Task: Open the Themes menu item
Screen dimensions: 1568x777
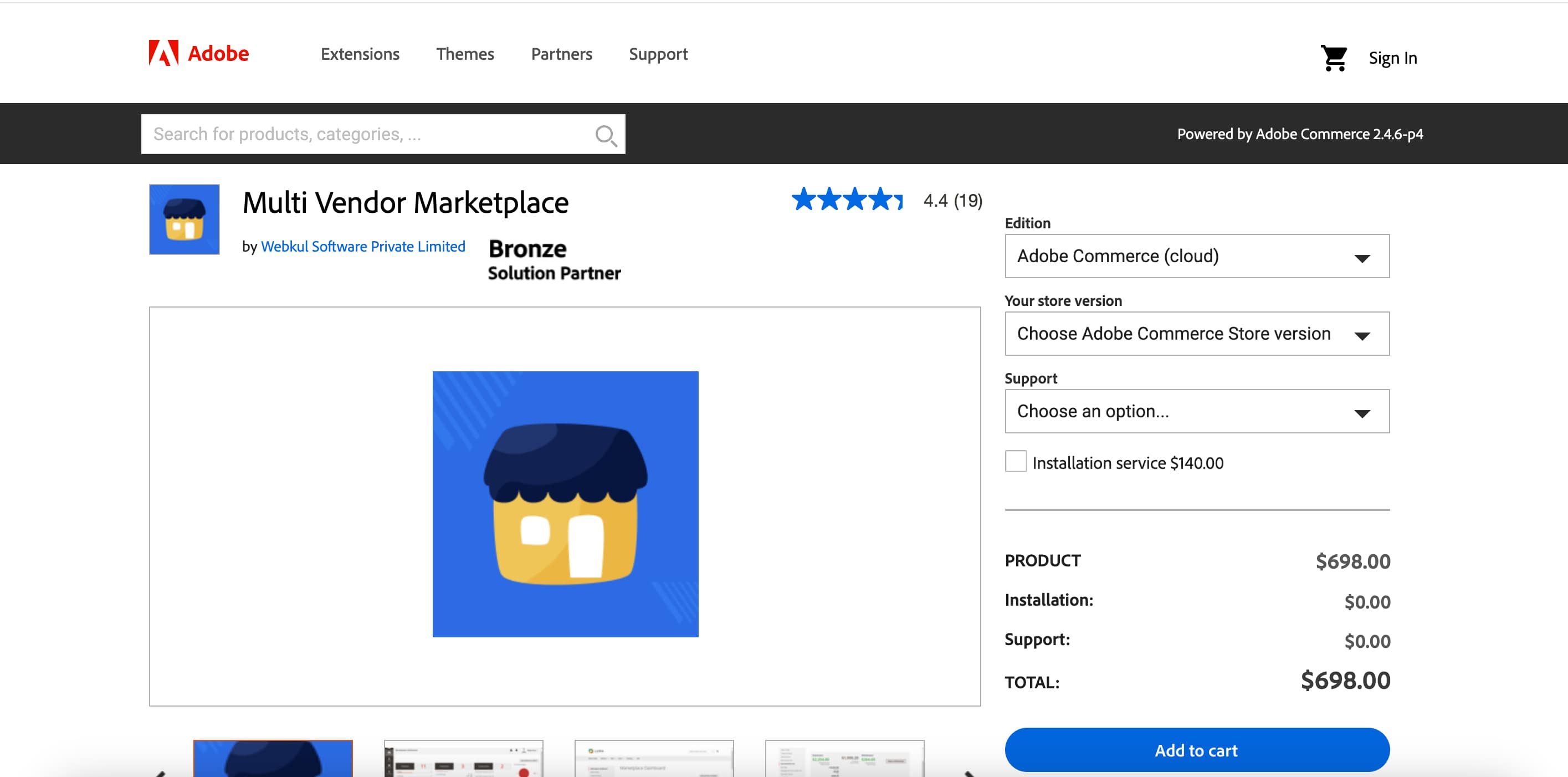Action: click(x=465, y=54)
